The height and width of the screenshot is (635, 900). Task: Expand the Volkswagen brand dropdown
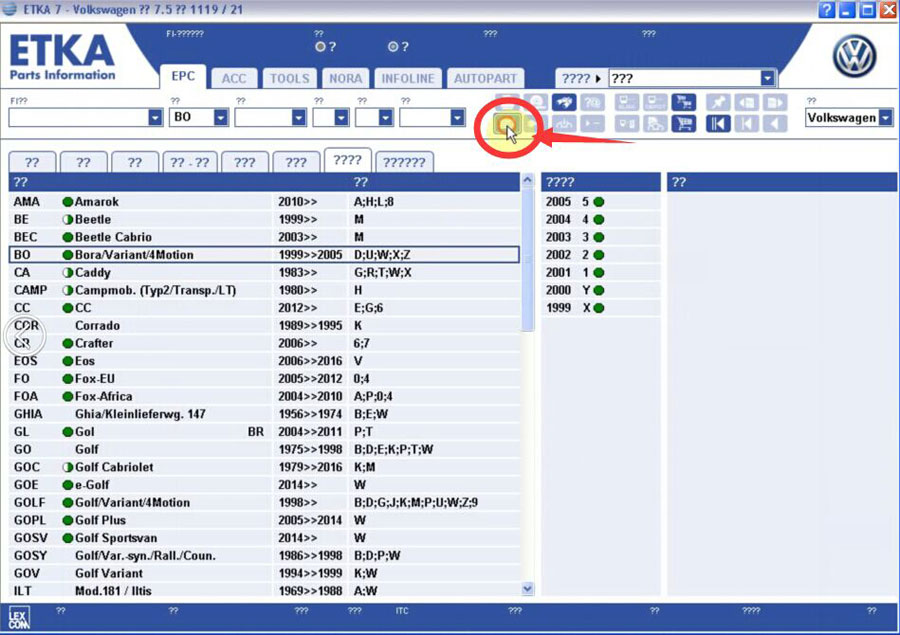(x=886, y=118)
